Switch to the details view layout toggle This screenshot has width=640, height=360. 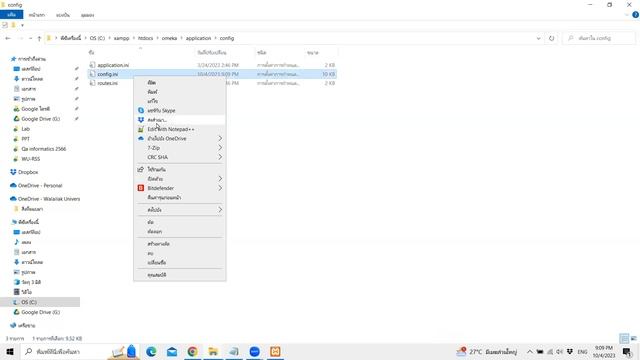pyautogui.click(x=624, y=338)
